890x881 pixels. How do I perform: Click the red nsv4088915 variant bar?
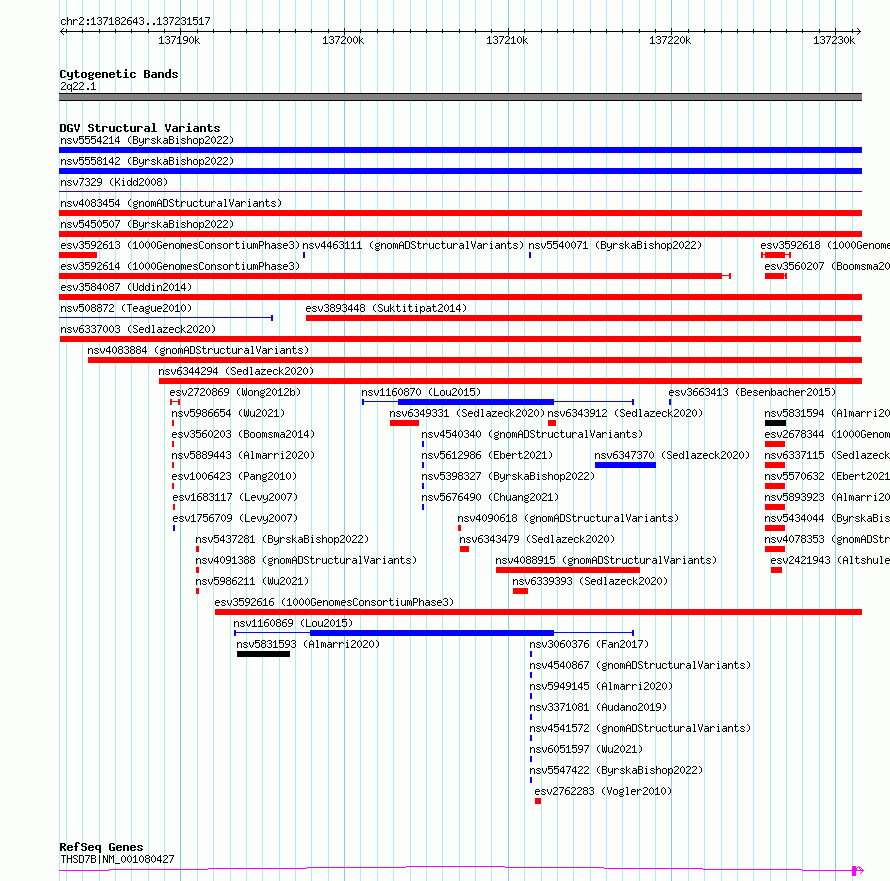568,570
